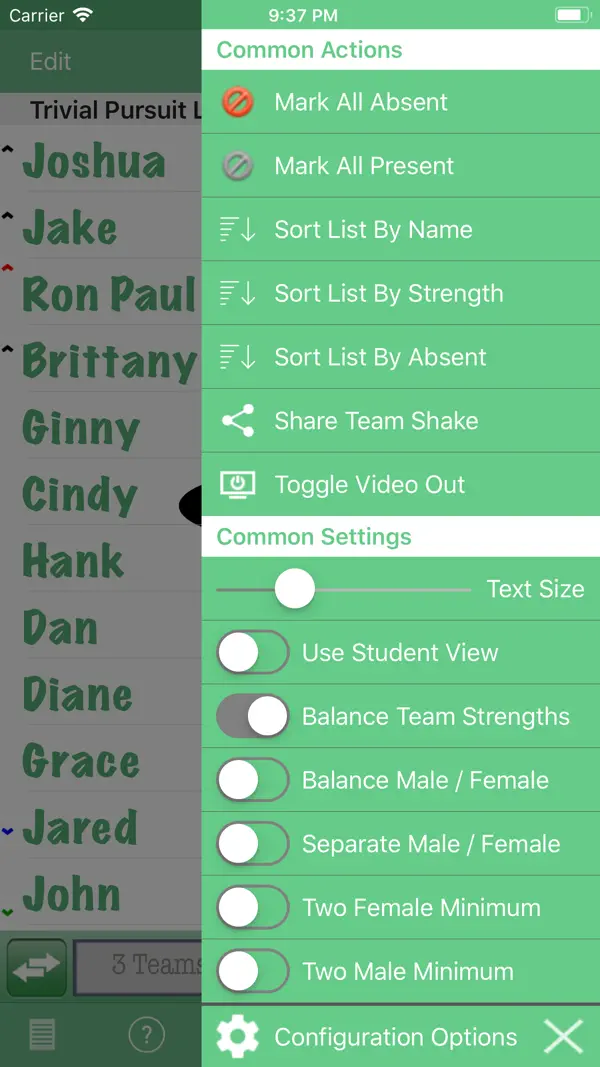Open Configuration Options gear icon
Screen dimensions: 600x1067
pyautogui.click(x=237, y=1036)
